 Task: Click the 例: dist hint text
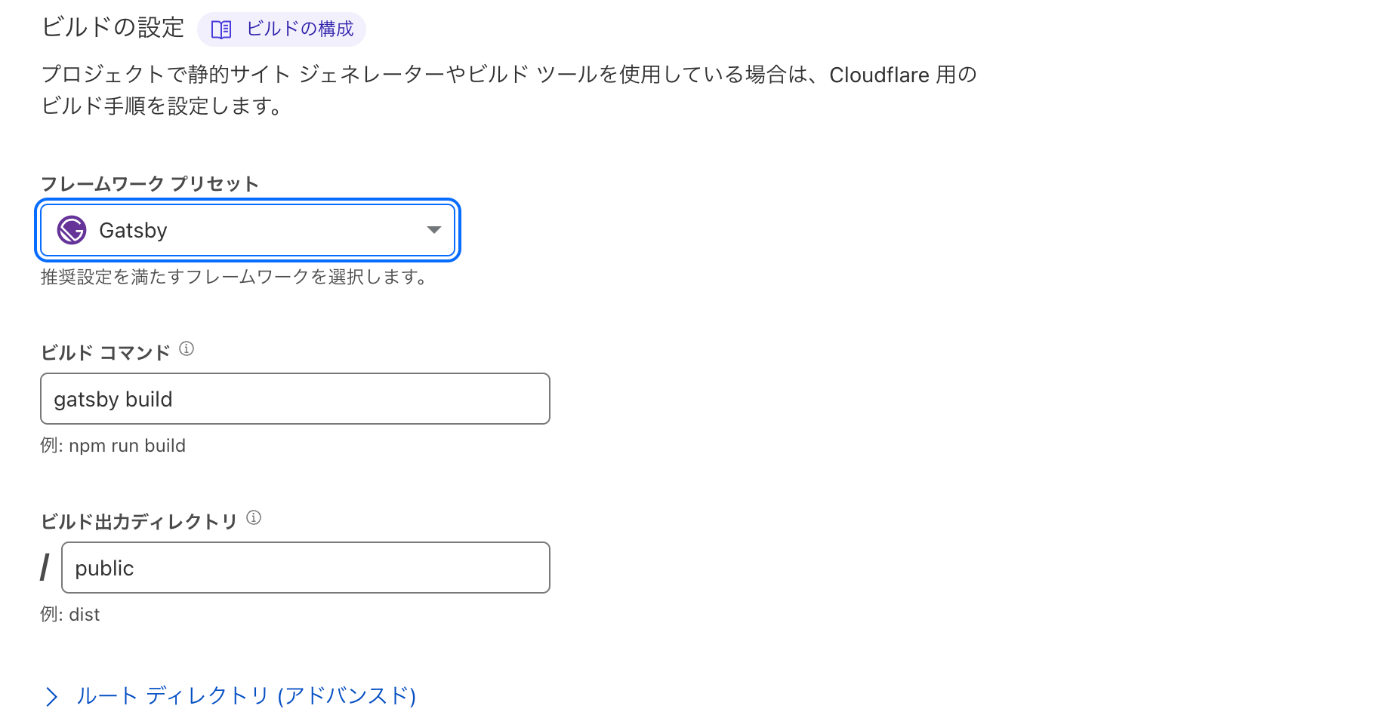click(x=70, y=614)
